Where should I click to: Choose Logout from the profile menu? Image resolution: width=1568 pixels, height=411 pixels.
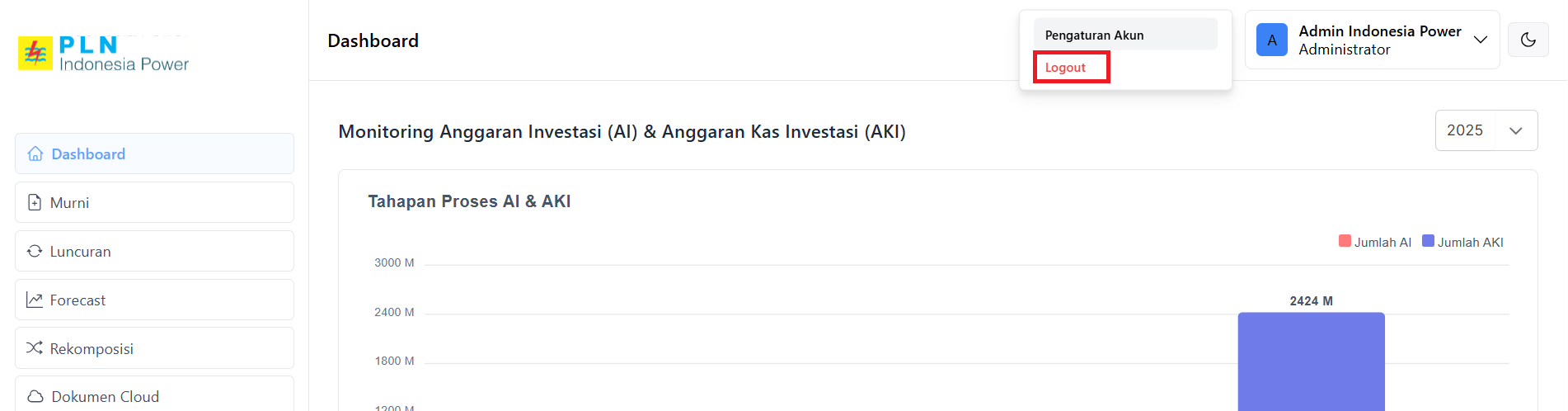tap(1065, 68)
